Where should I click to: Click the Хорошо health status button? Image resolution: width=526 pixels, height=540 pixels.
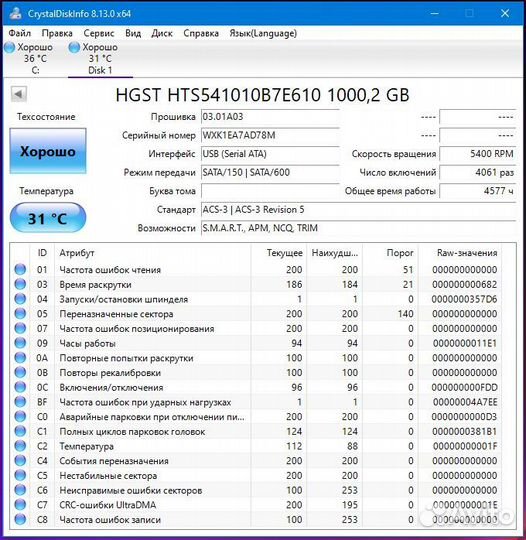click(x=48, y=151)
